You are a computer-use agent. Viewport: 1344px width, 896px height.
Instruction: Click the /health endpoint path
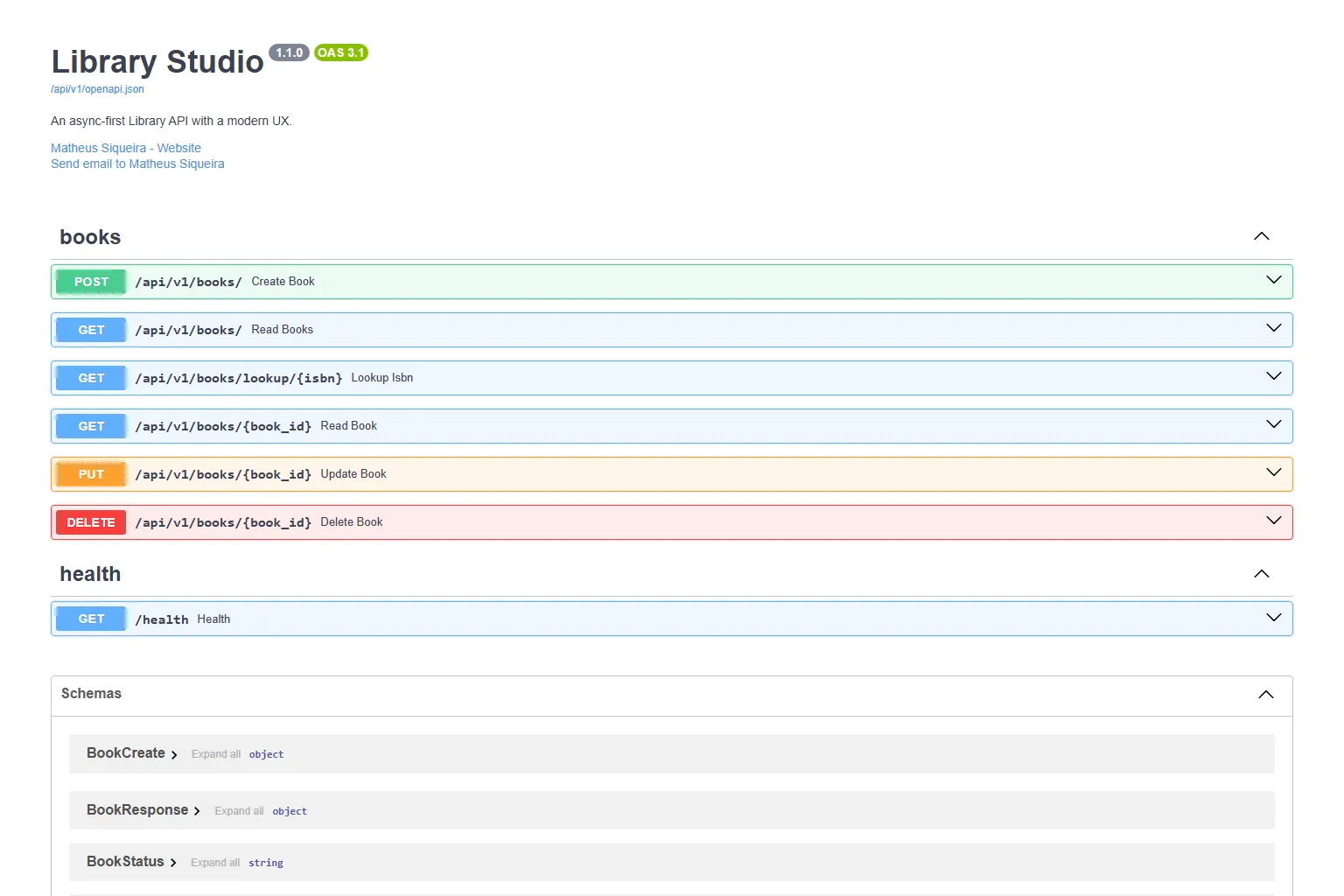point(162,619)
